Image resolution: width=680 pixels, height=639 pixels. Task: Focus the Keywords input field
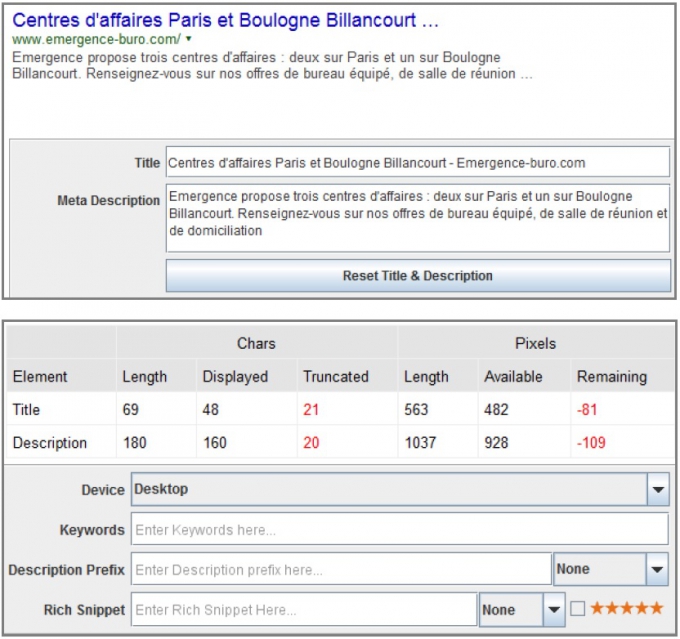coord(399,529)
